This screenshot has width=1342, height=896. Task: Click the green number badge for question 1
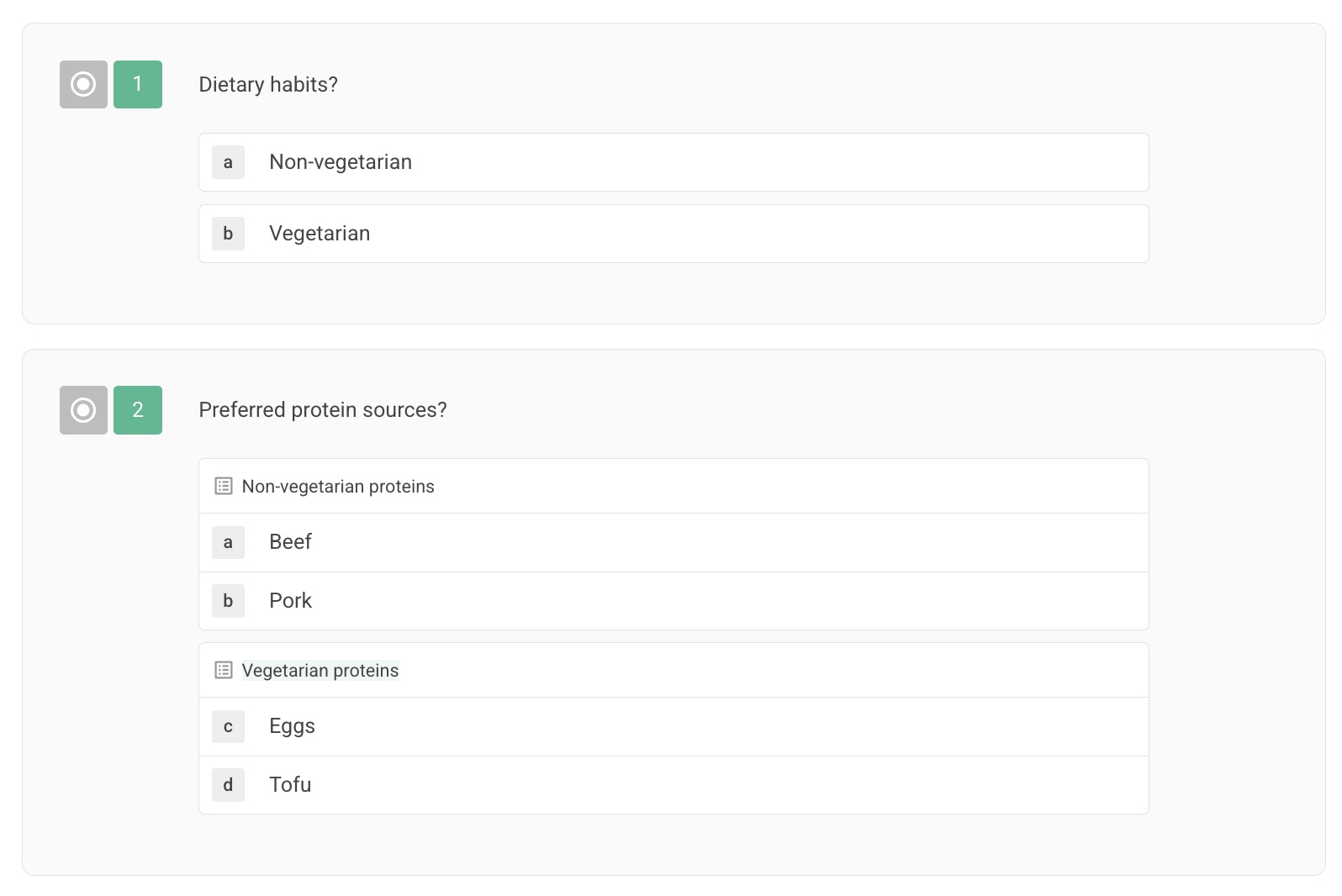pyautogui.click(x=137, y=84)
